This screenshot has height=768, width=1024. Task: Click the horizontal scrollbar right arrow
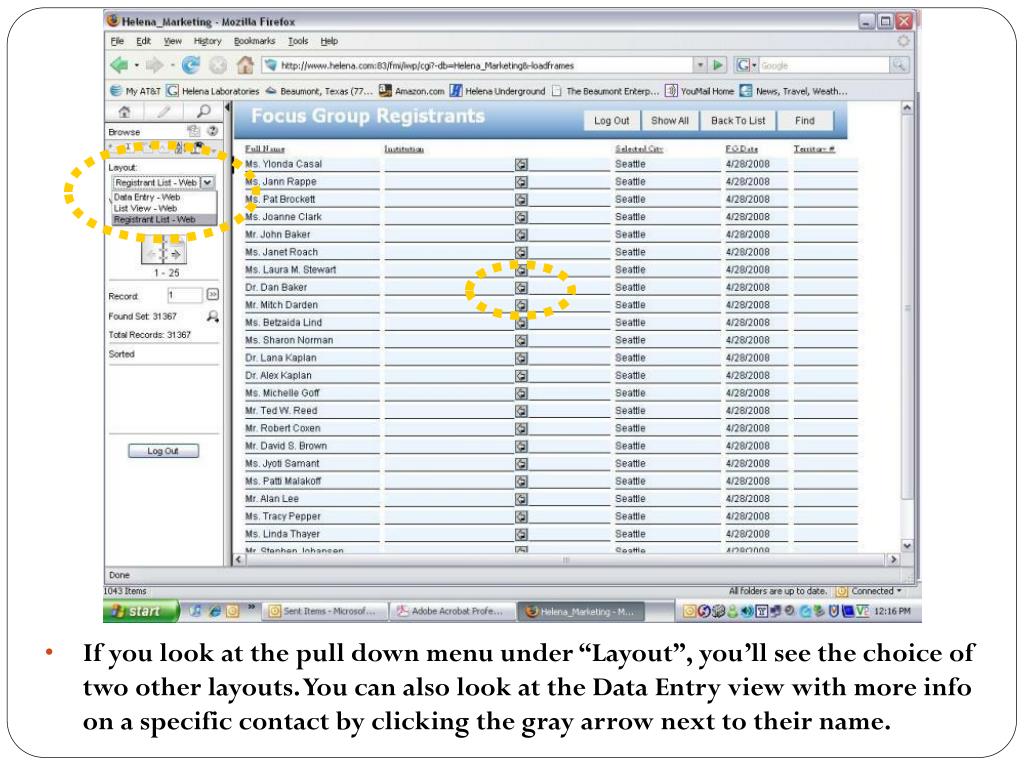893,560
